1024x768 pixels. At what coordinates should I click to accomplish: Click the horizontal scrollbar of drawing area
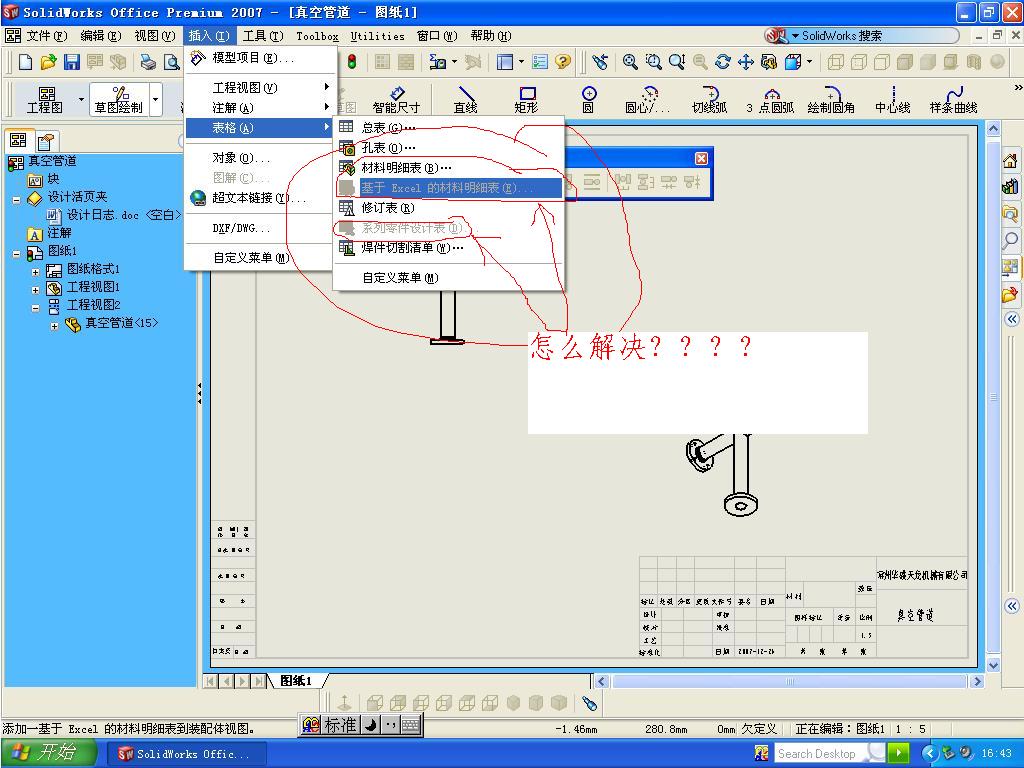pos(790,681)
